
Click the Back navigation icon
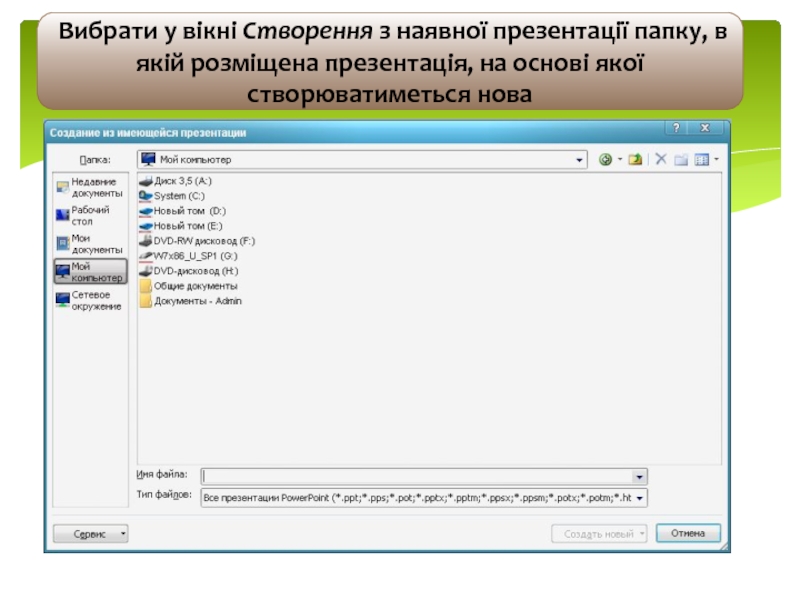[x=605, y=160]
